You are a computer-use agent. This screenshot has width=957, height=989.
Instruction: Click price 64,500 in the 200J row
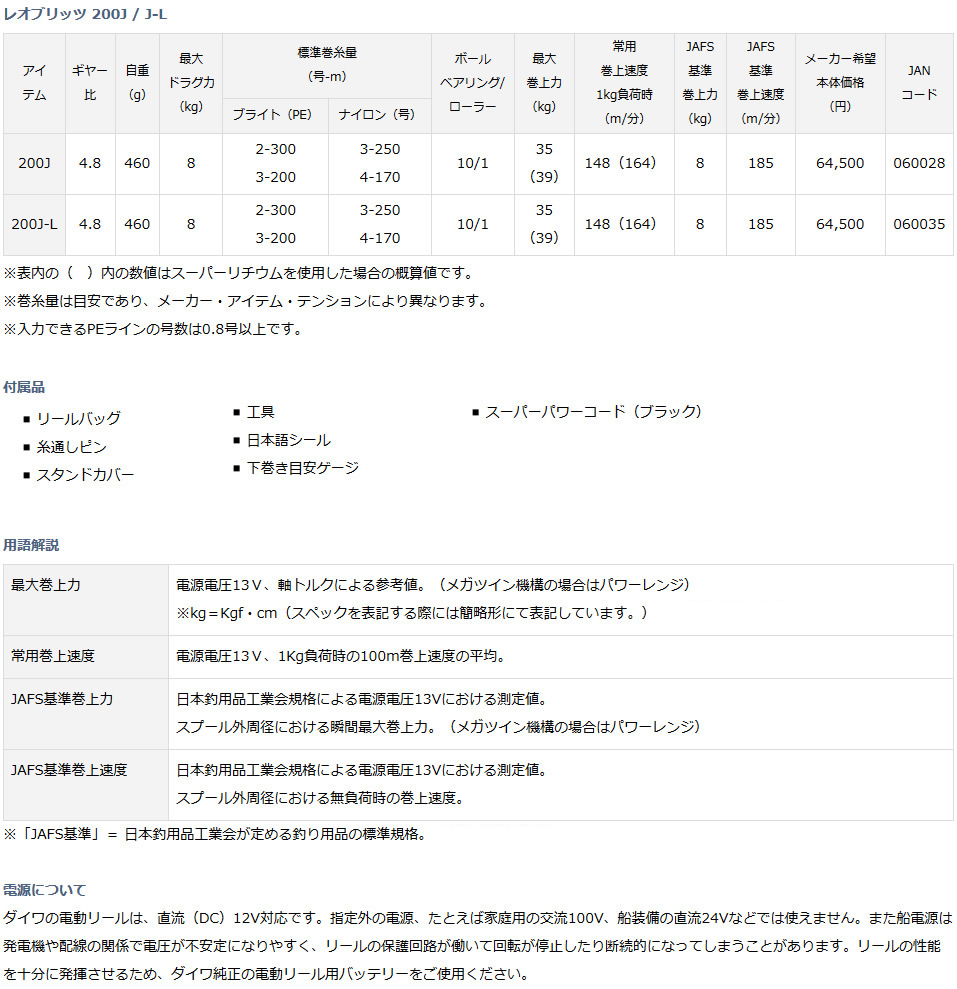840,163
